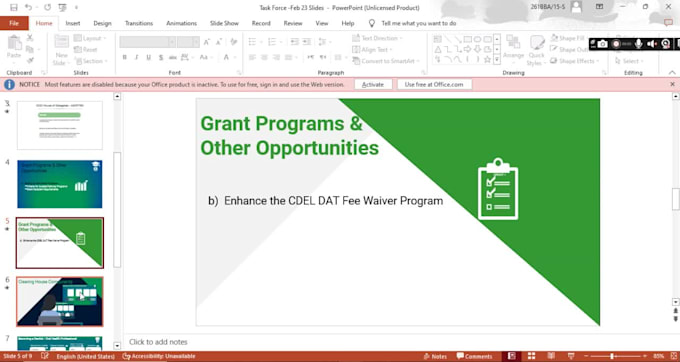Click Convert to SmartArt
Image resolution: width=680 pixels, height=362 pixels.
tap(386, 61)
